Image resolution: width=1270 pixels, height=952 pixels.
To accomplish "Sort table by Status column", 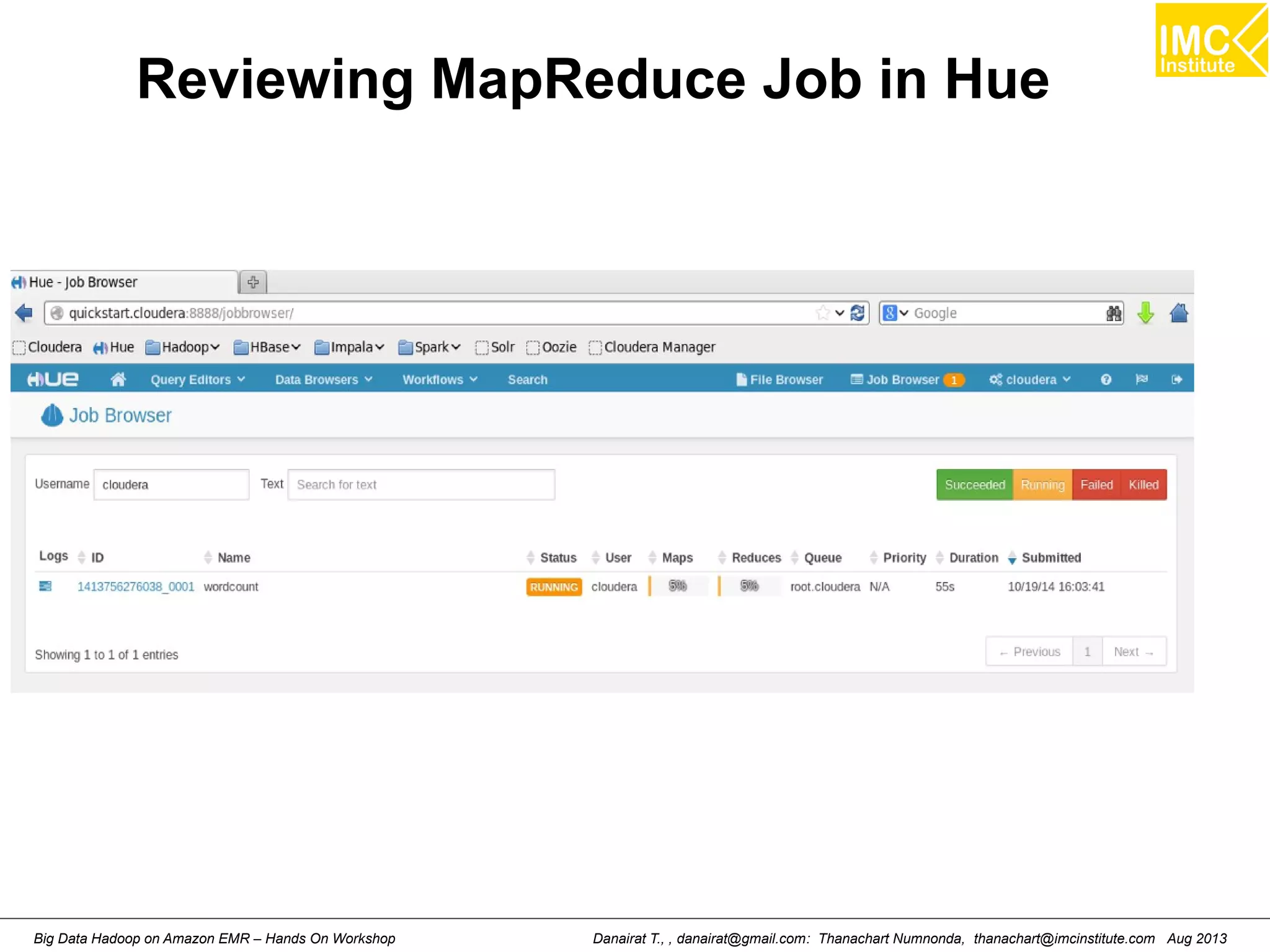I will point(551,557).
